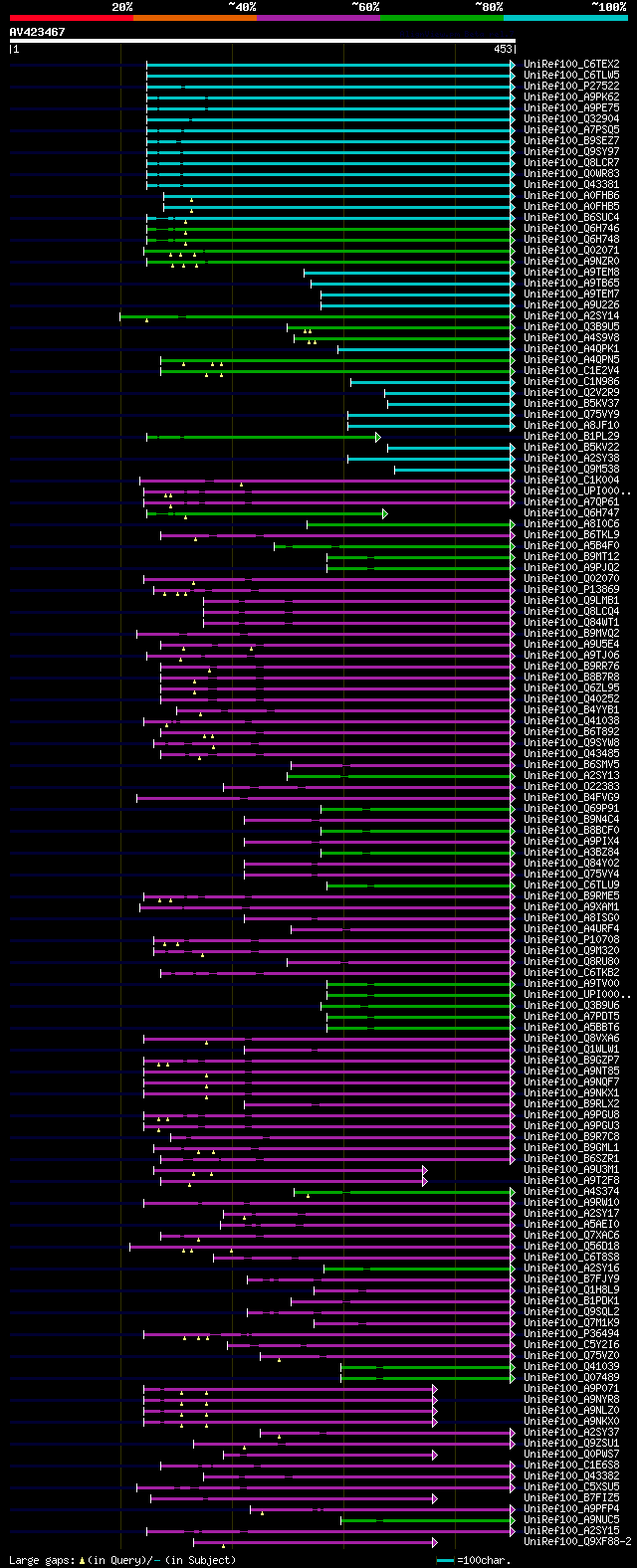Viewport: 637px width, 1568px height.
Task: Select the label UniRef100_A4URF4
Action: coord(571,928)
